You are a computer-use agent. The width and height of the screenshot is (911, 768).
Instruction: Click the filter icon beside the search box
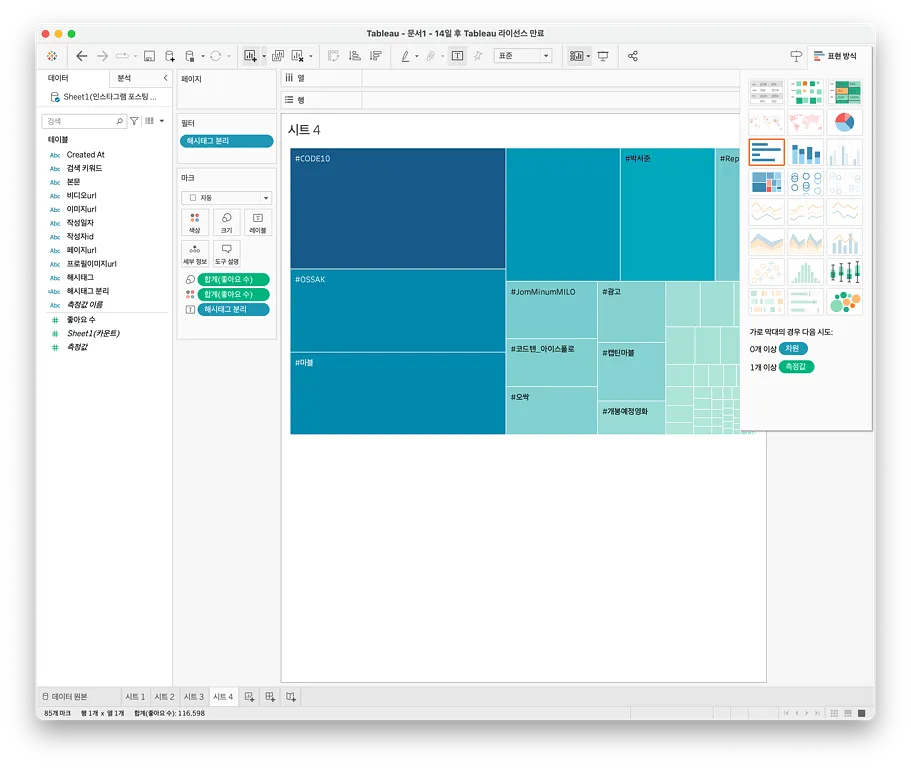pyautogui.click(x=135, y=121)
